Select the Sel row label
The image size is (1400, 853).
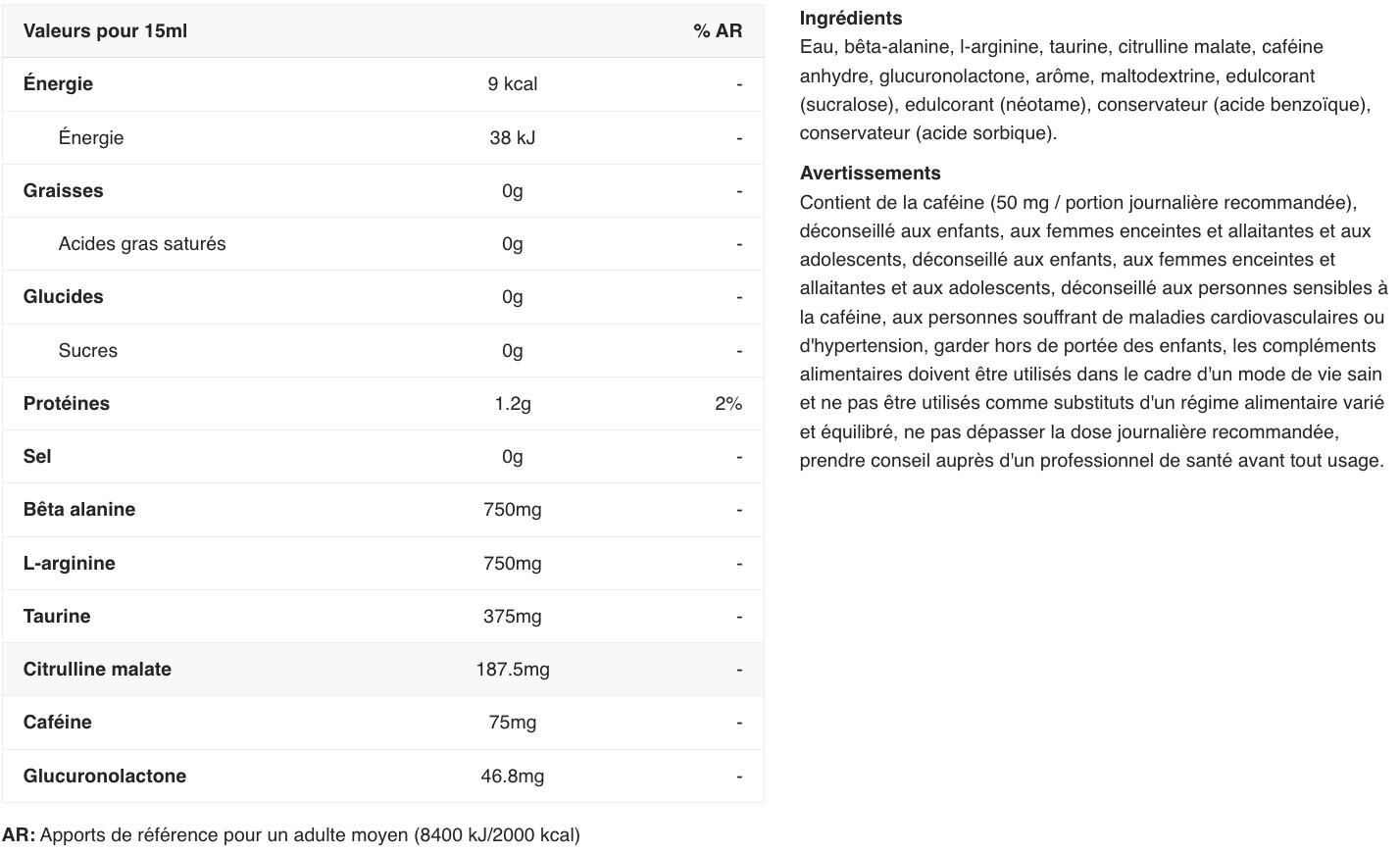(x=37, y=457)
